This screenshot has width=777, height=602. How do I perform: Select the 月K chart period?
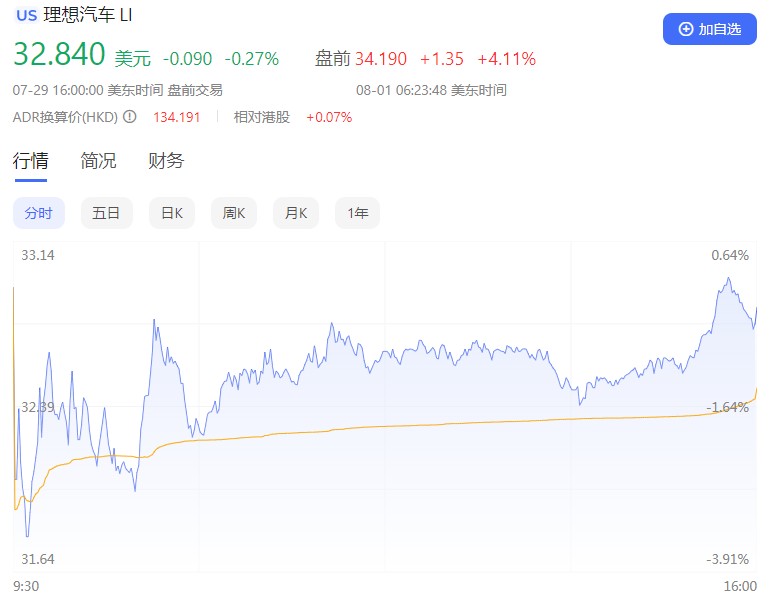click(x=296, y=213)
